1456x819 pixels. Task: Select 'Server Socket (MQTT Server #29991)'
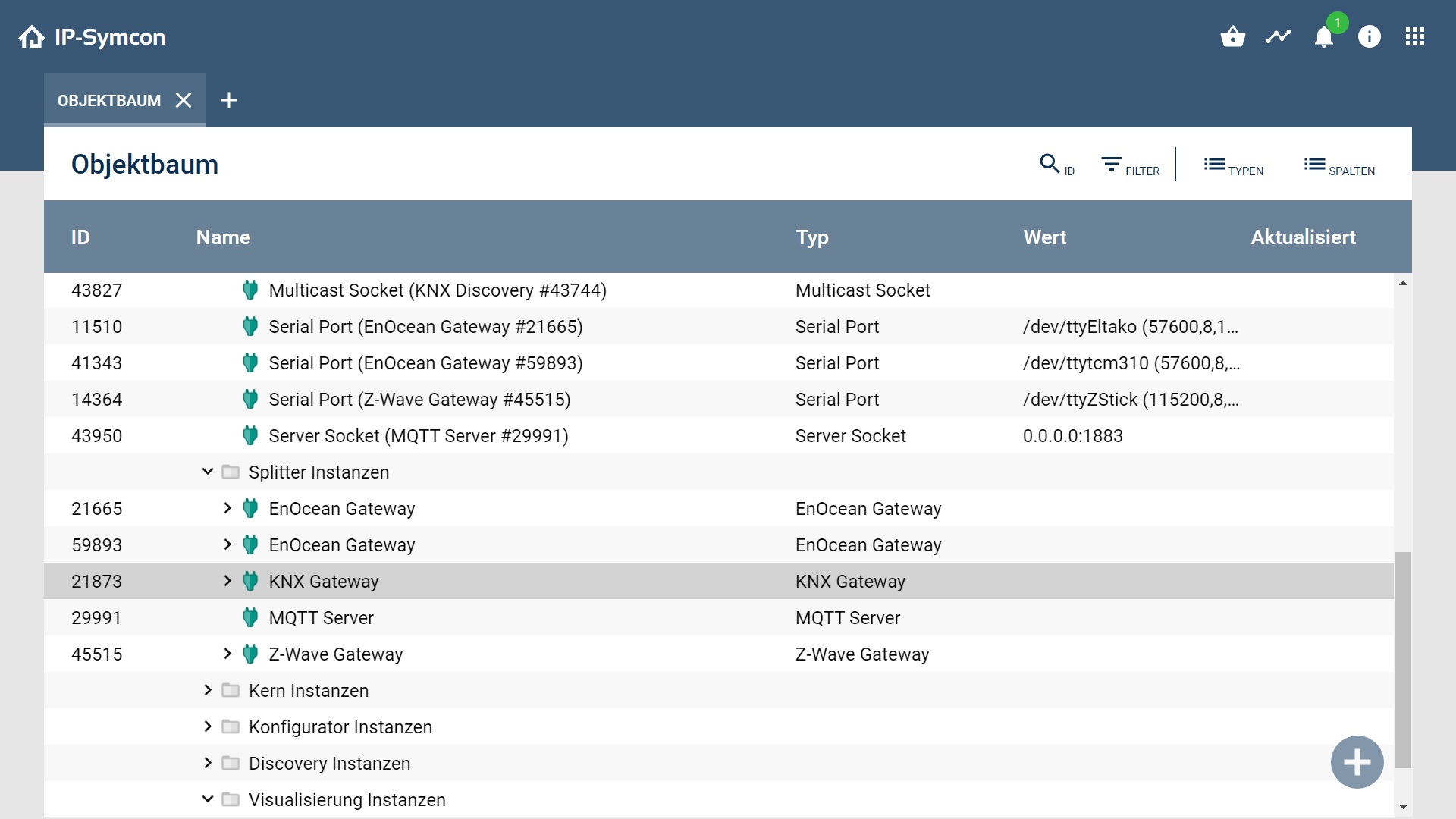click(419, 436)
